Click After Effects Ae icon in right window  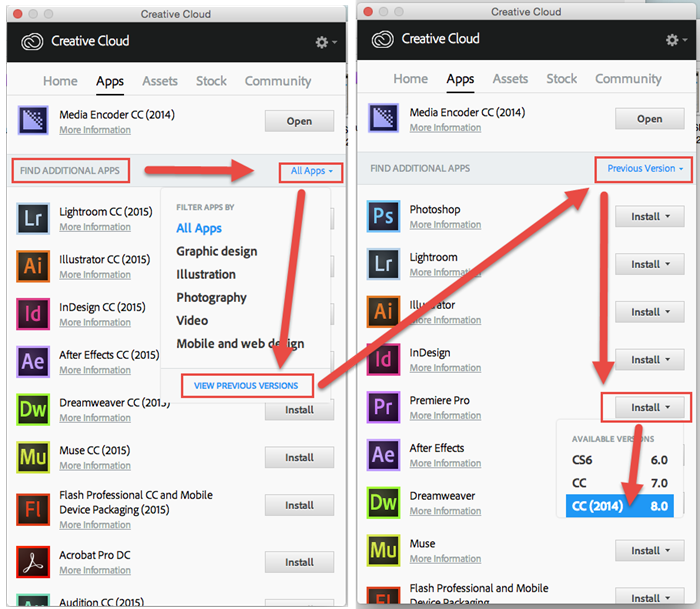(x=383, y=455)
